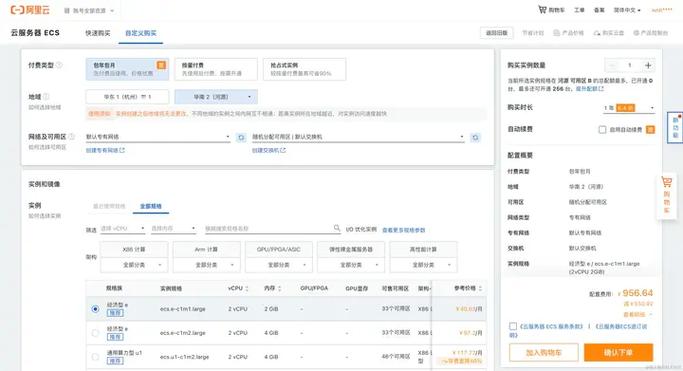Open 全部分类 dropdown under 弹性裸金属服务器
683x371 pixels.
[x=351, y=265]
